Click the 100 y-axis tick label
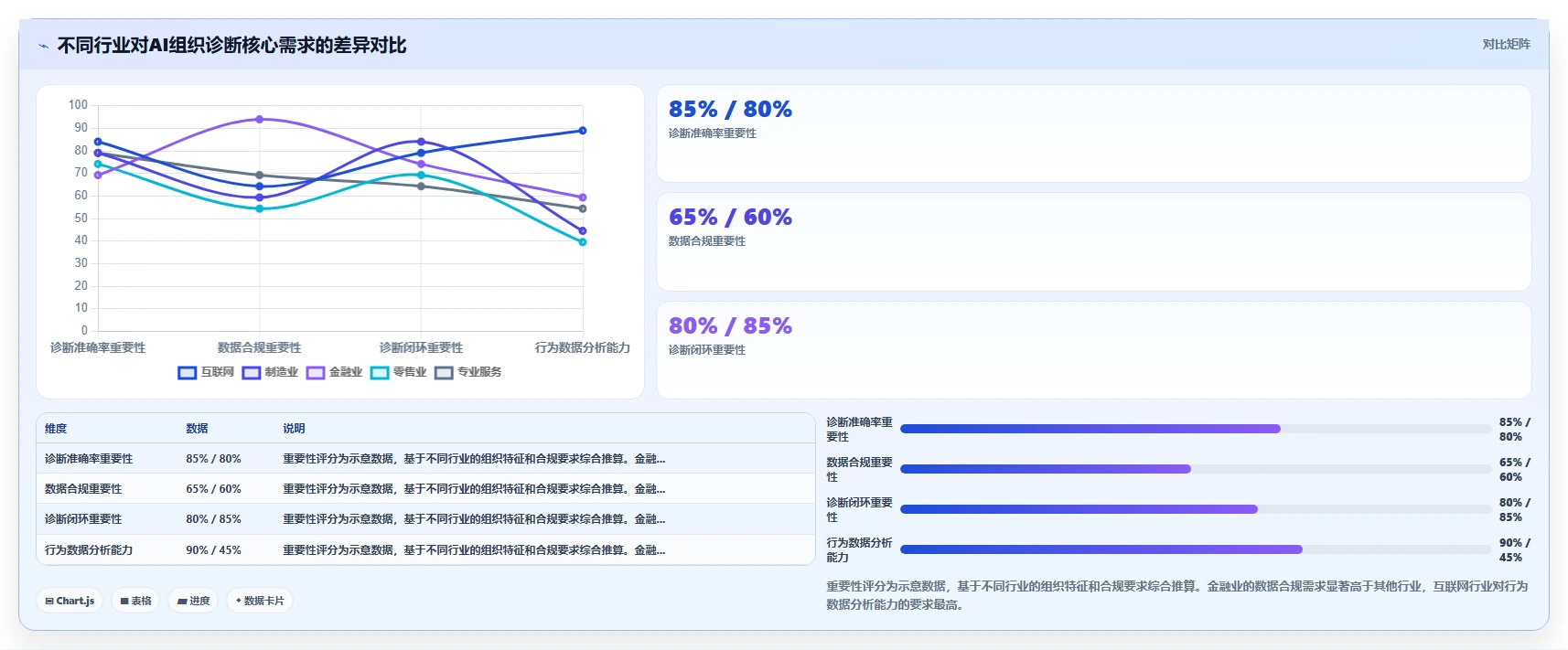Screen dimensions: 1568x650 tap(78, 105)
